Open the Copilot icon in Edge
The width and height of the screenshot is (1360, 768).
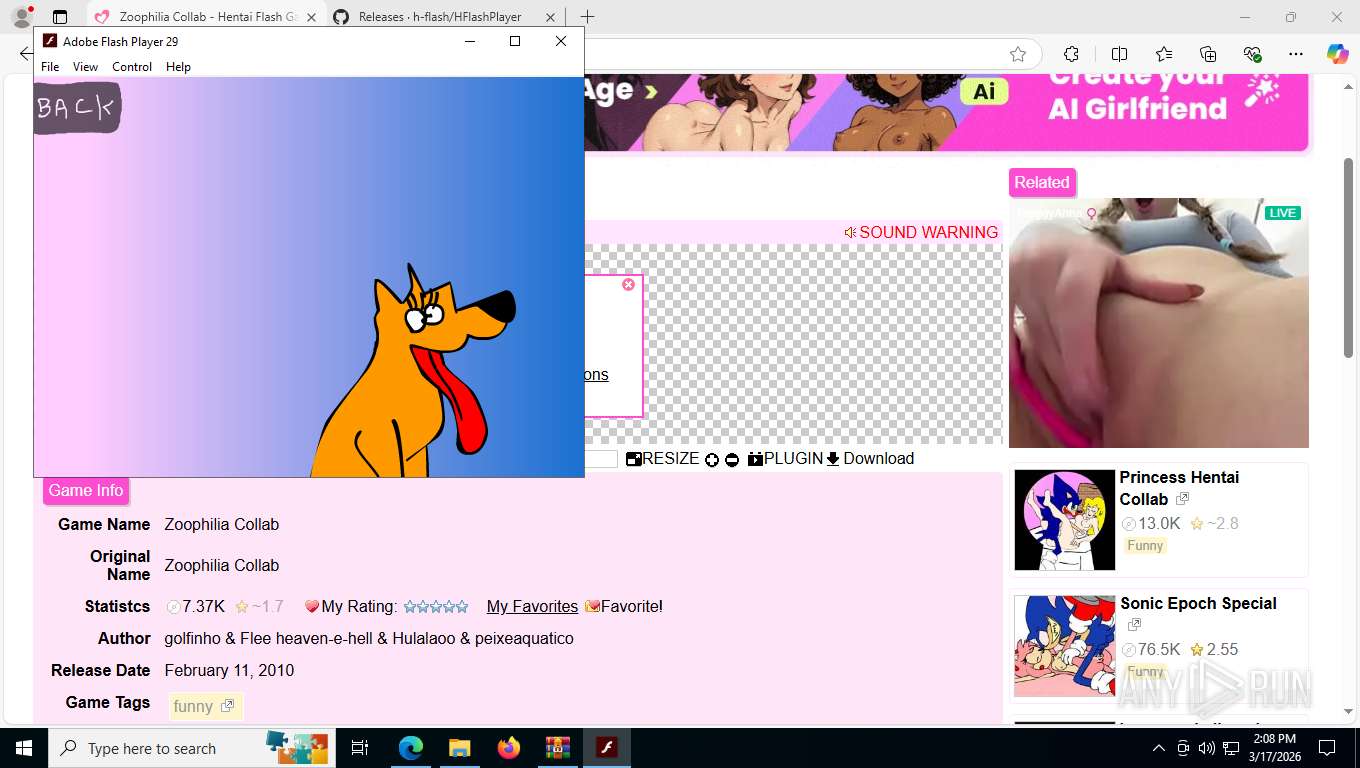(x=1337, y=54)
